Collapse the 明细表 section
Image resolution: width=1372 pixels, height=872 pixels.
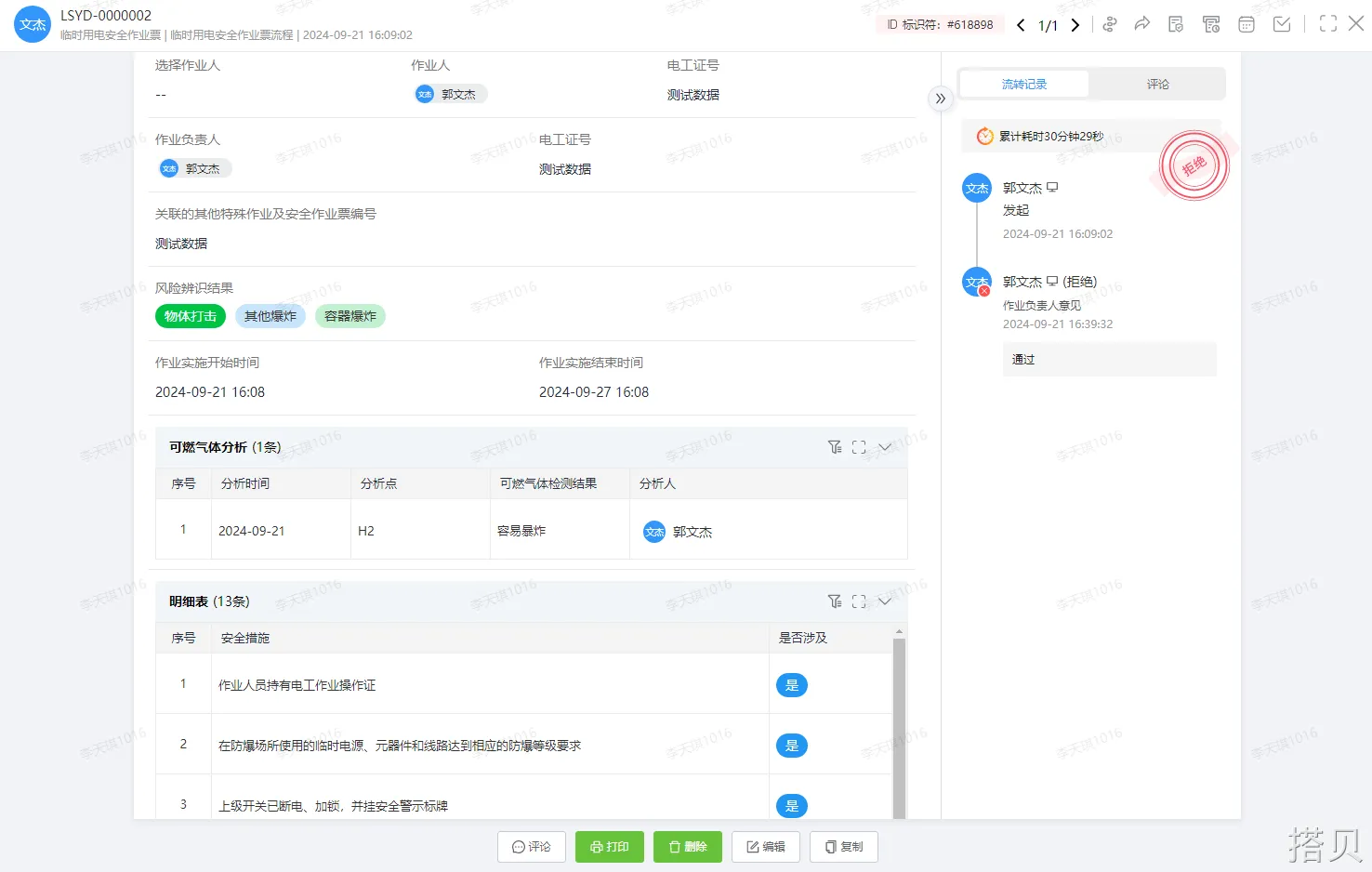tap(885, 601)
